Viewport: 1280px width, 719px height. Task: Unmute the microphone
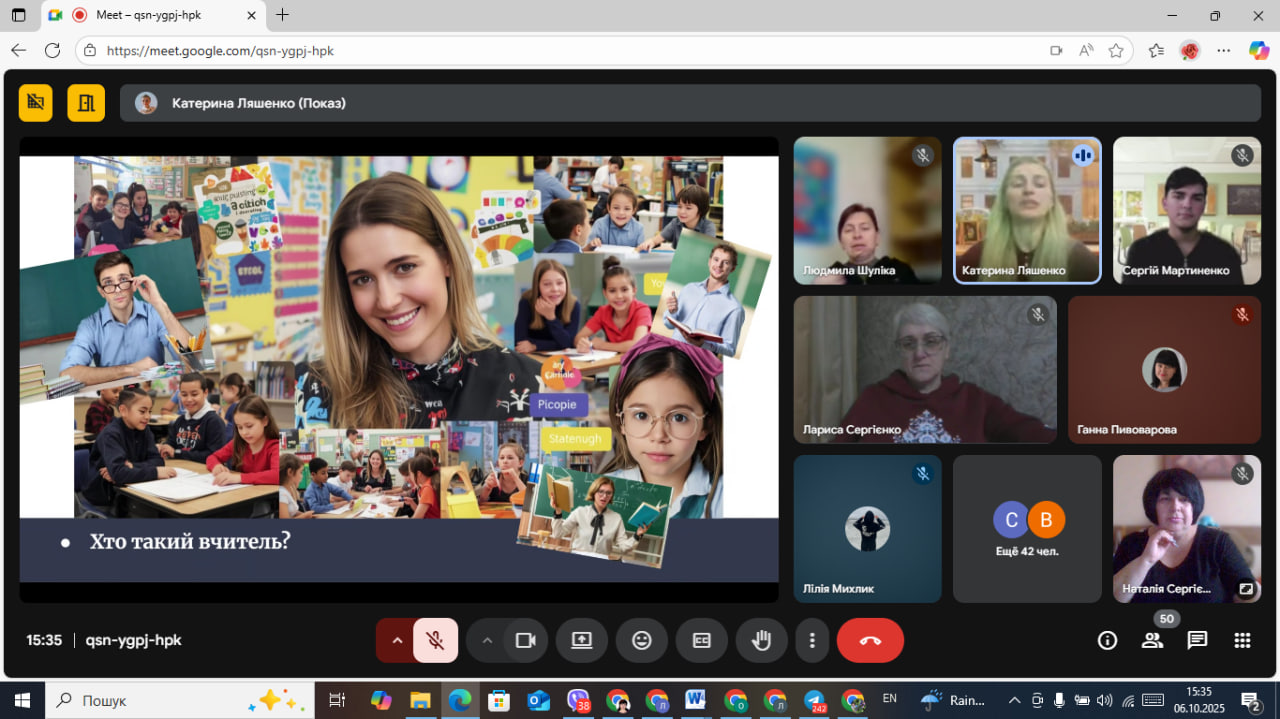tap(435, 641)
